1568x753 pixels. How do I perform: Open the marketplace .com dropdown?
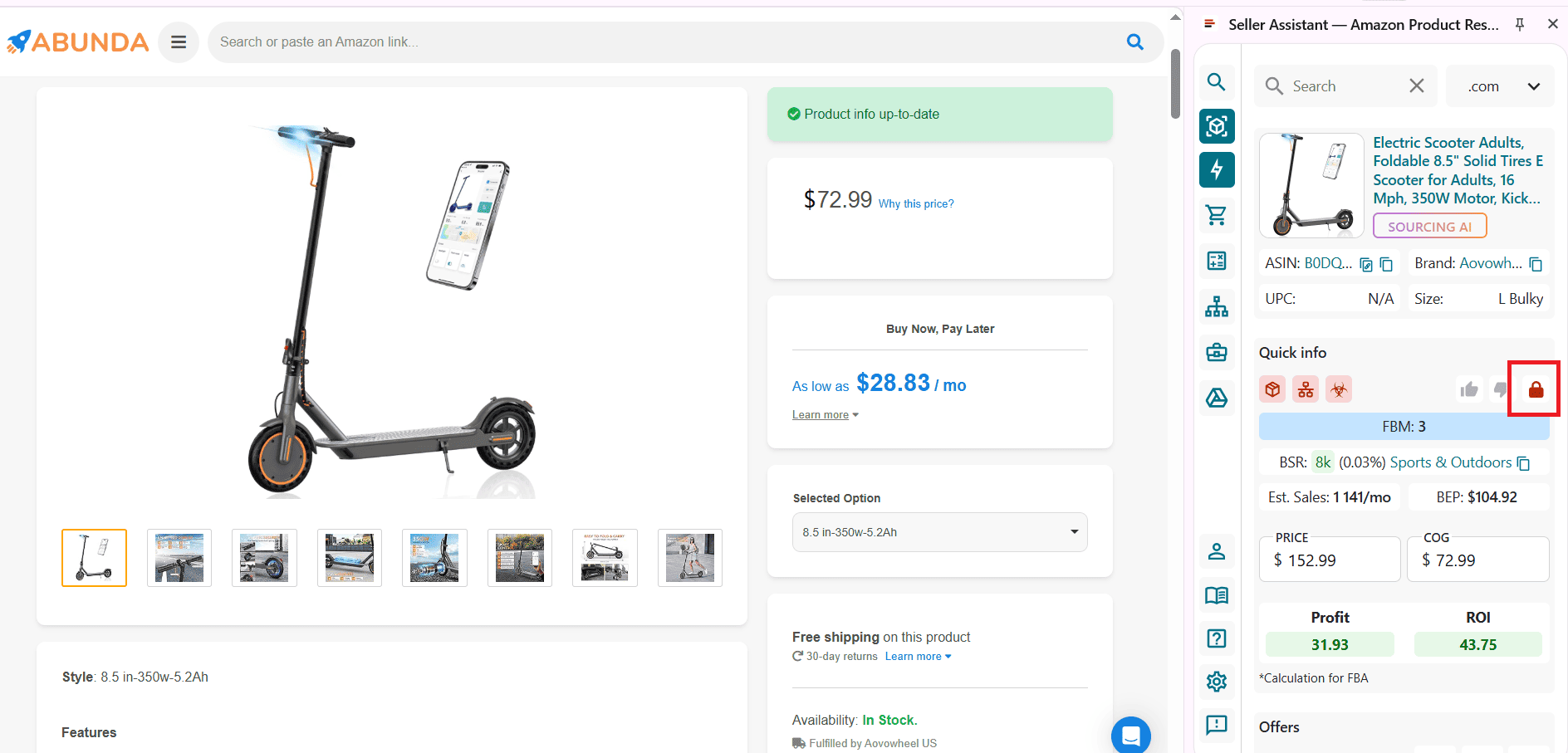(x=1500, y=86)
